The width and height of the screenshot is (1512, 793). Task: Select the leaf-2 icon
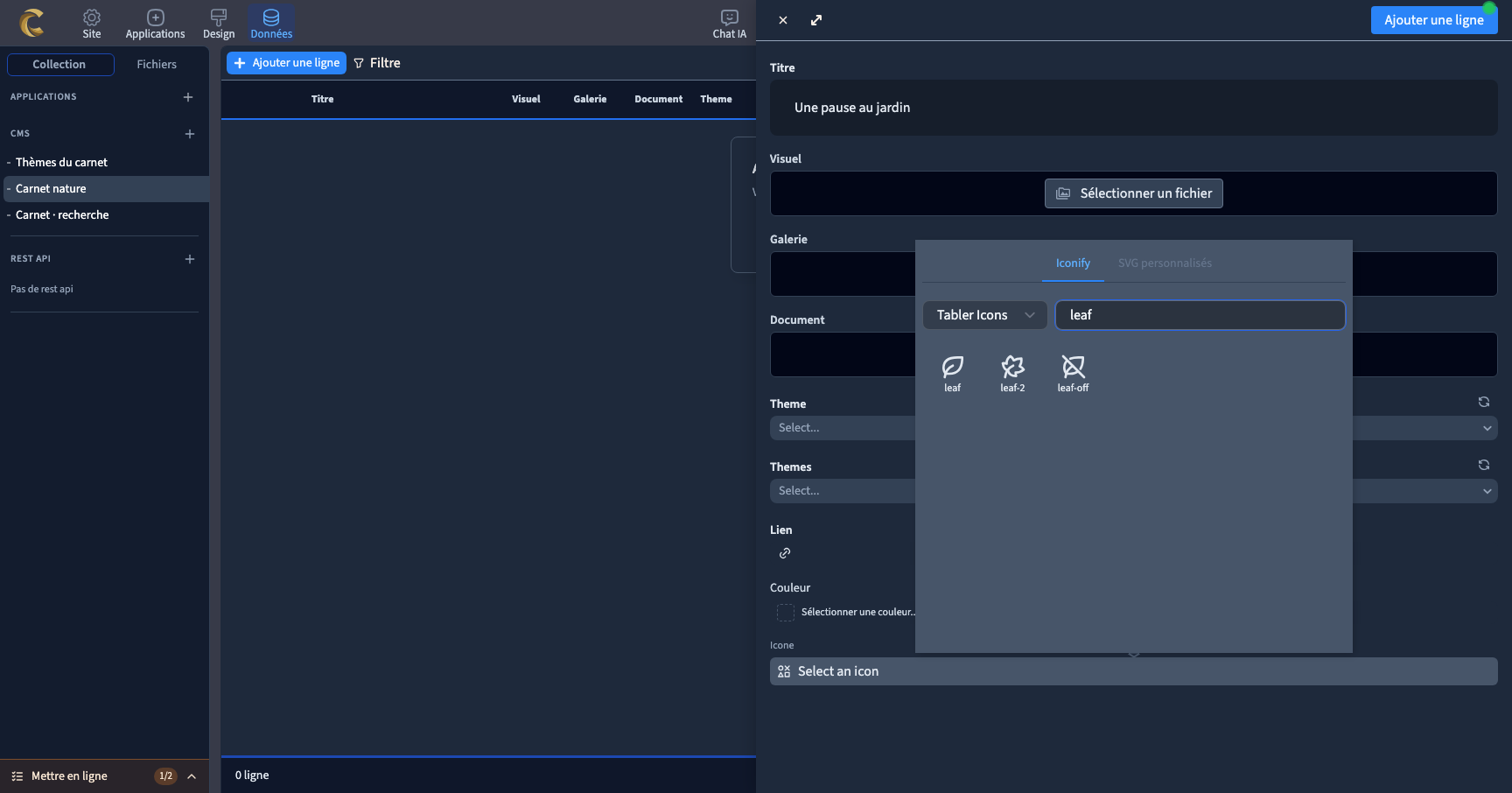(x=1012, y=374)
